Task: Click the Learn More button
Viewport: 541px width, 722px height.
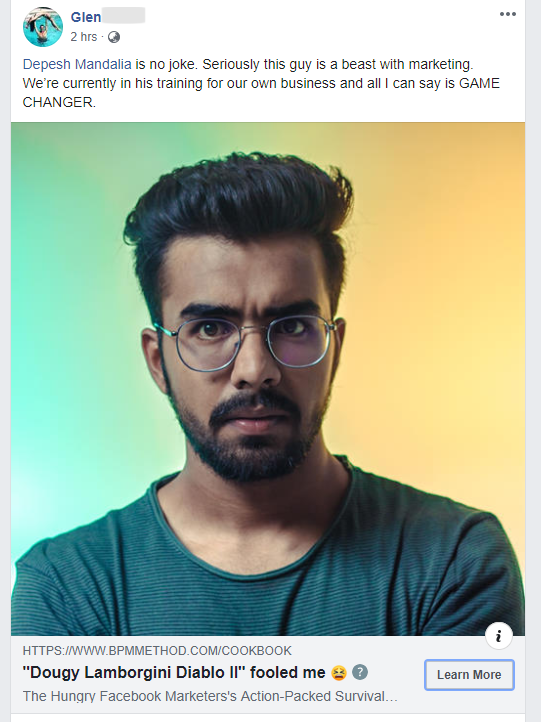Action: pos(469,675)
